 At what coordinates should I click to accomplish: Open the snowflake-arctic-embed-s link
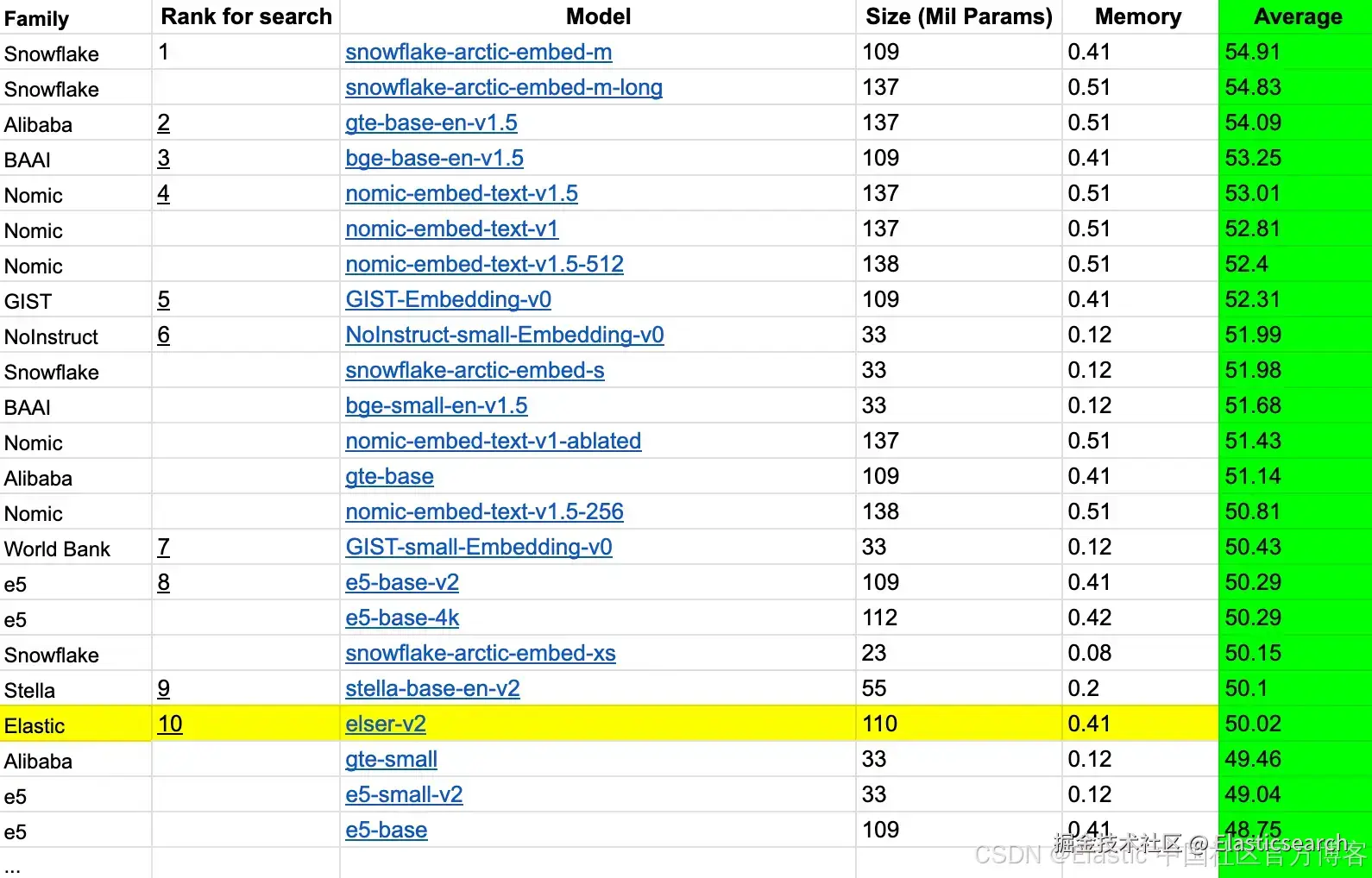click(x=475, y=371)
